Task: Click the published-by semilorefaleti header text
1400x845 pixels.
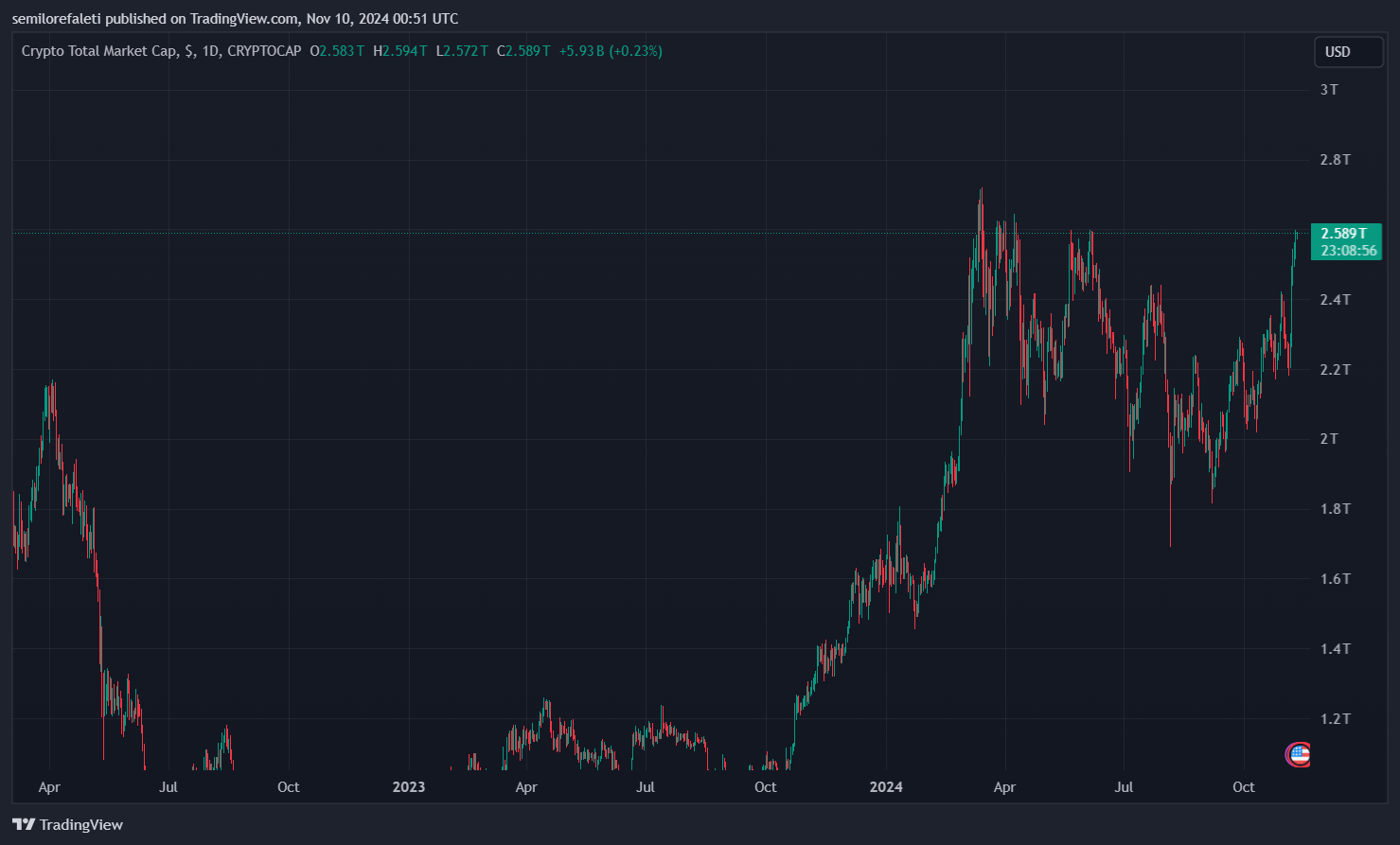Action: coord(235,19)
